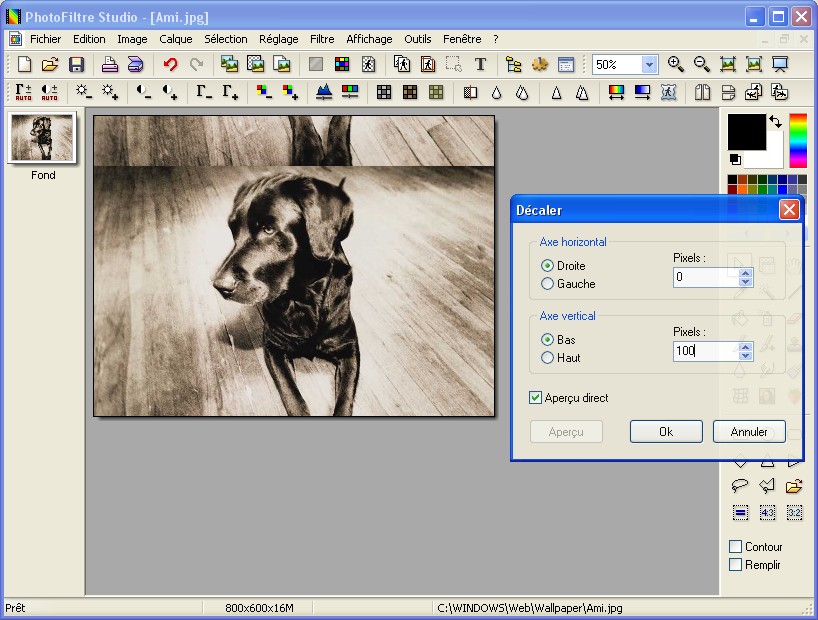Image resolution: width=818 pixels, height=620 pixels.
Task: Click the Open folder icon
Action: pyautogui.click(x=50, y=64)
